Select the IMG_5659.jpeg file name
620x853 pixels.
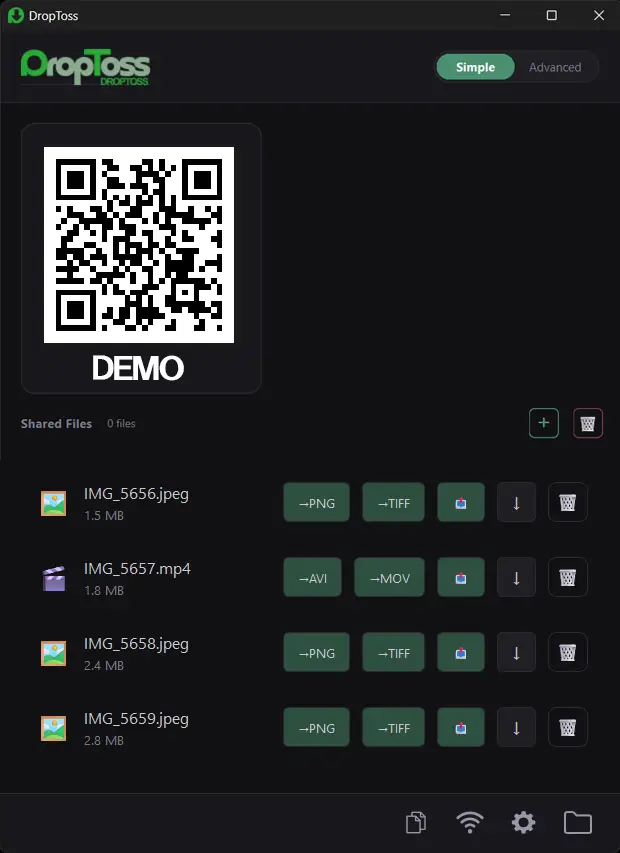pos(136,719)
